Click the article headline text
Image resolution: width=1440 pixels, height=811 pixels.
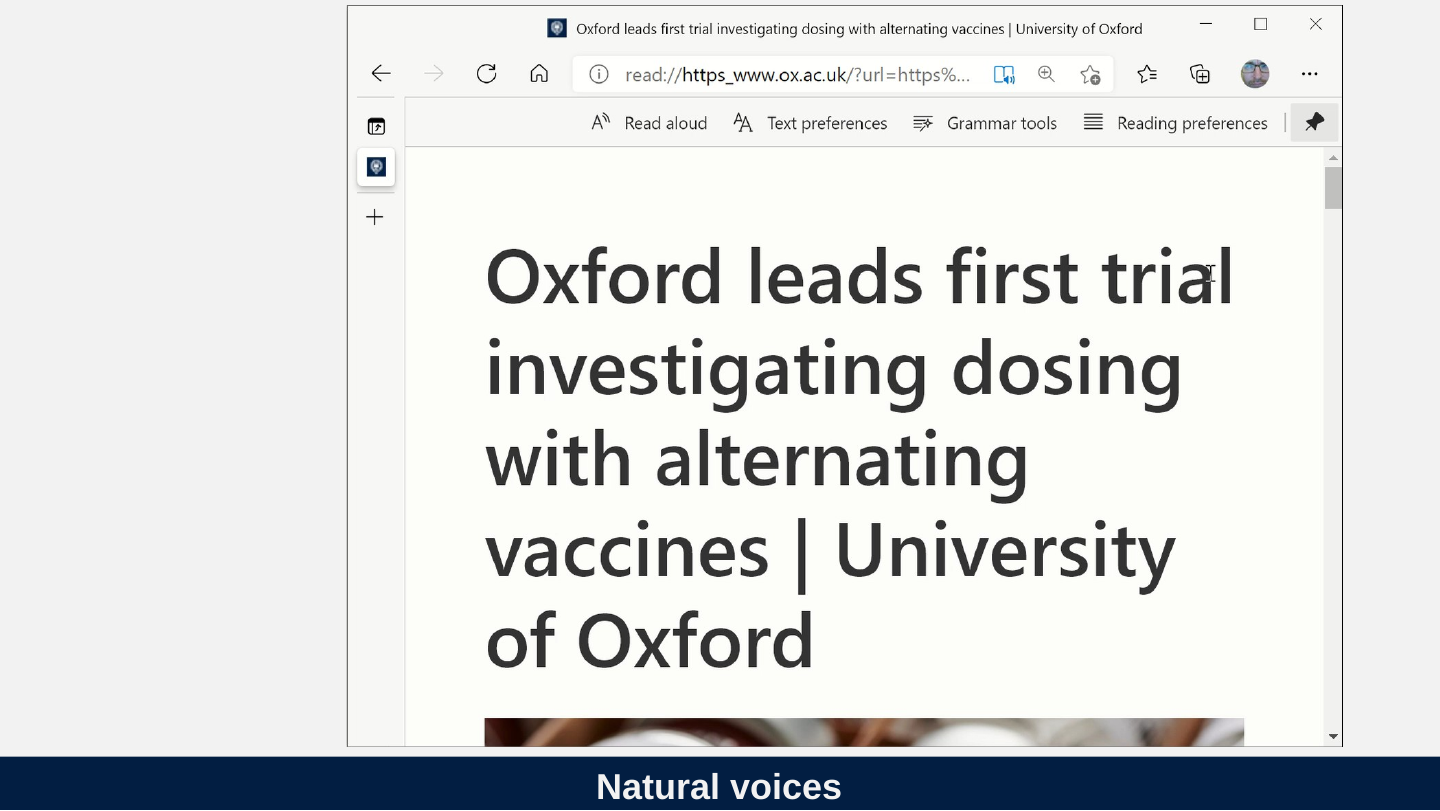coord(860,457)
